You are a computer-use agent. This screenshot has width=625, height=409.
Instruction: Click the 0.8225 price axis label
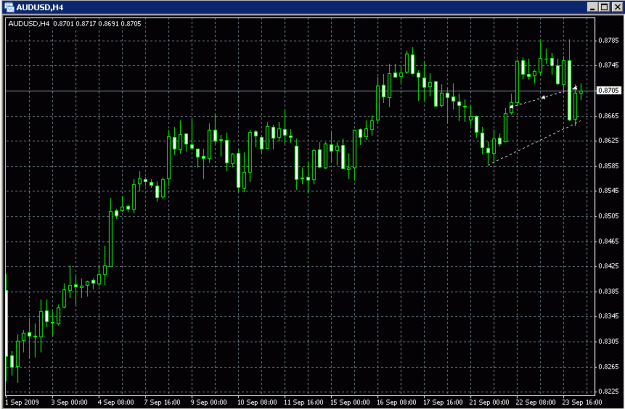609,391
